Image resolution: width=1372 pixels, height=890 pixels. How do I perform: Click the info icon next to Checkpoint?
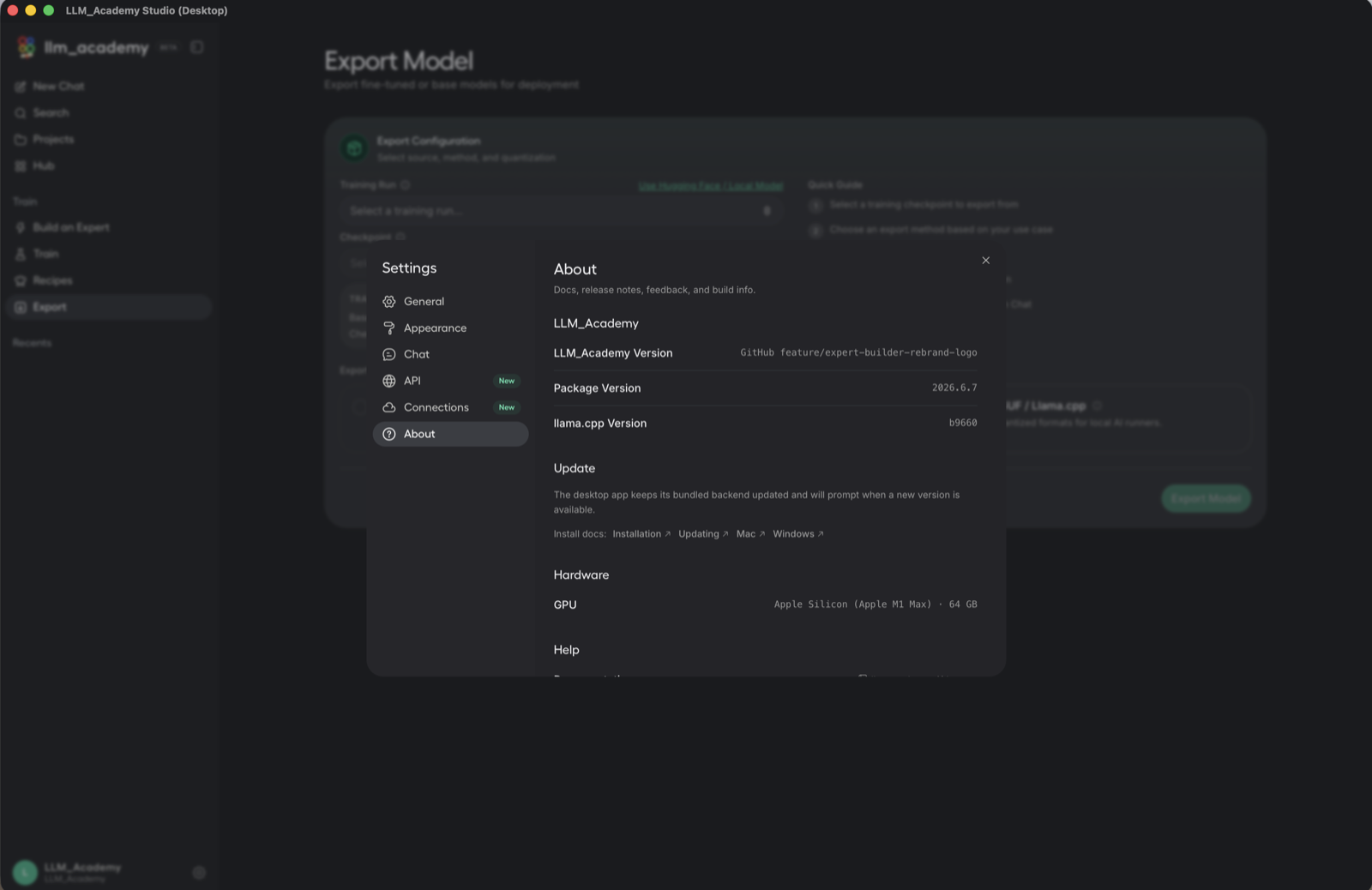(x=400, y=237)
